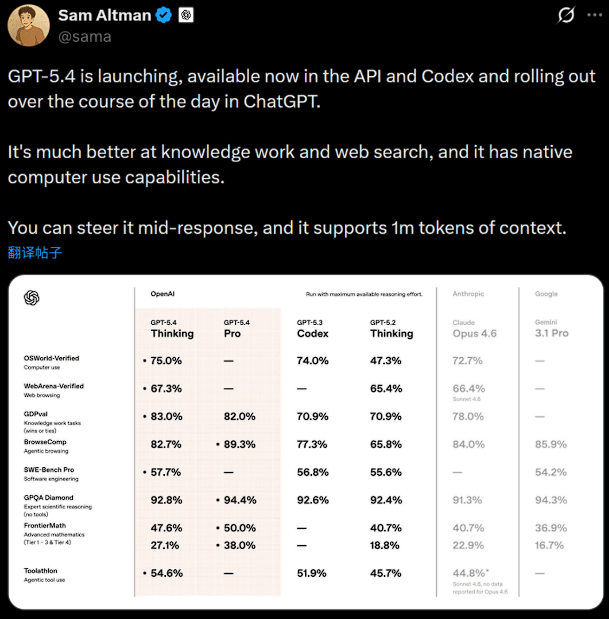The height and width of the screenshot is (619, 609).
Task: Click the Gemini 3.1 Pro column header
Action: [551, 328]
